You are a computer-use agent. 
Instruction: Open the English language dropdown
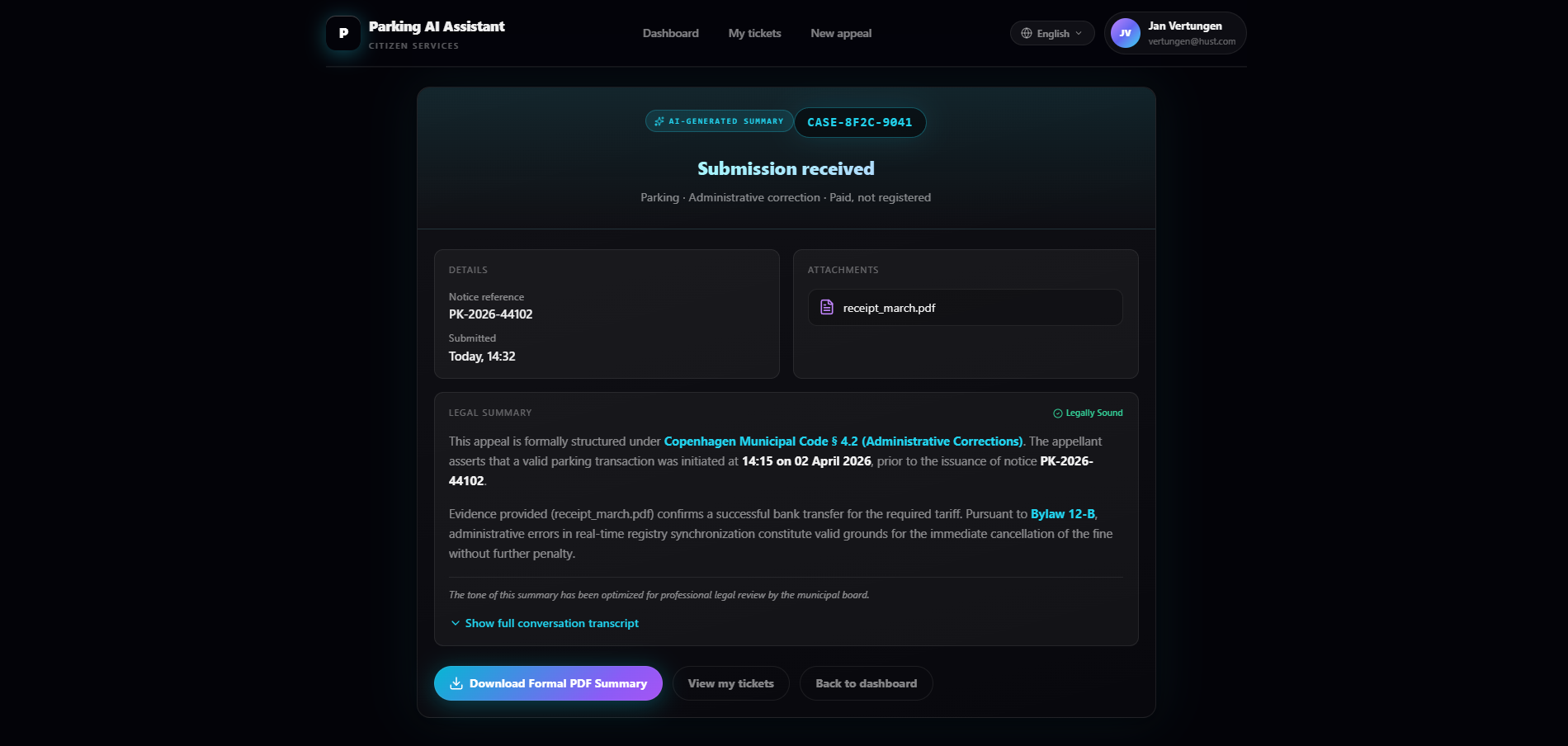pyautogui.click(x=1052, y=34)
